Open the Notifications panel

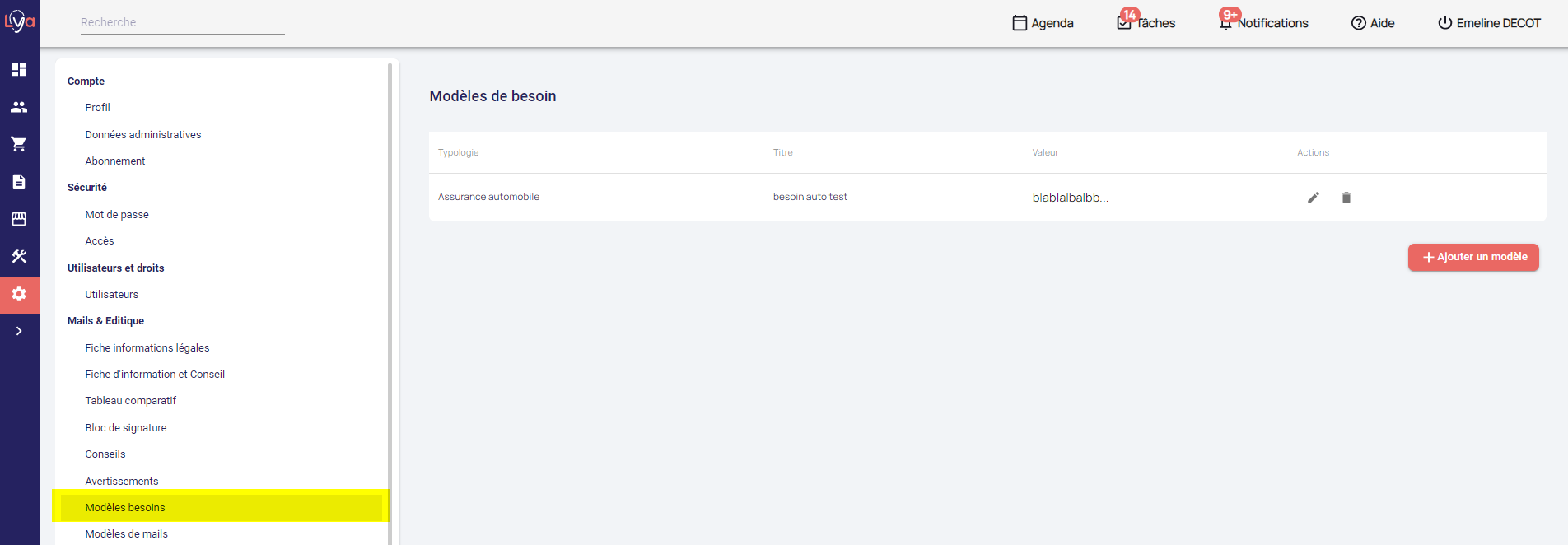coord(1264,23)
